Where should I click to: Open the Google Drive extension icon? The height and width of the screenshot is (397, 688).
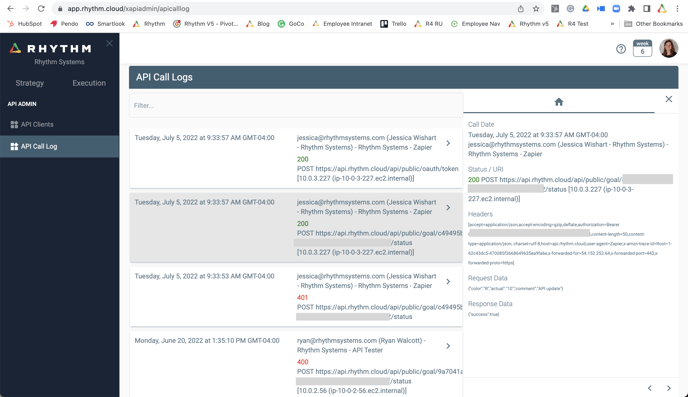coord(585,8)
